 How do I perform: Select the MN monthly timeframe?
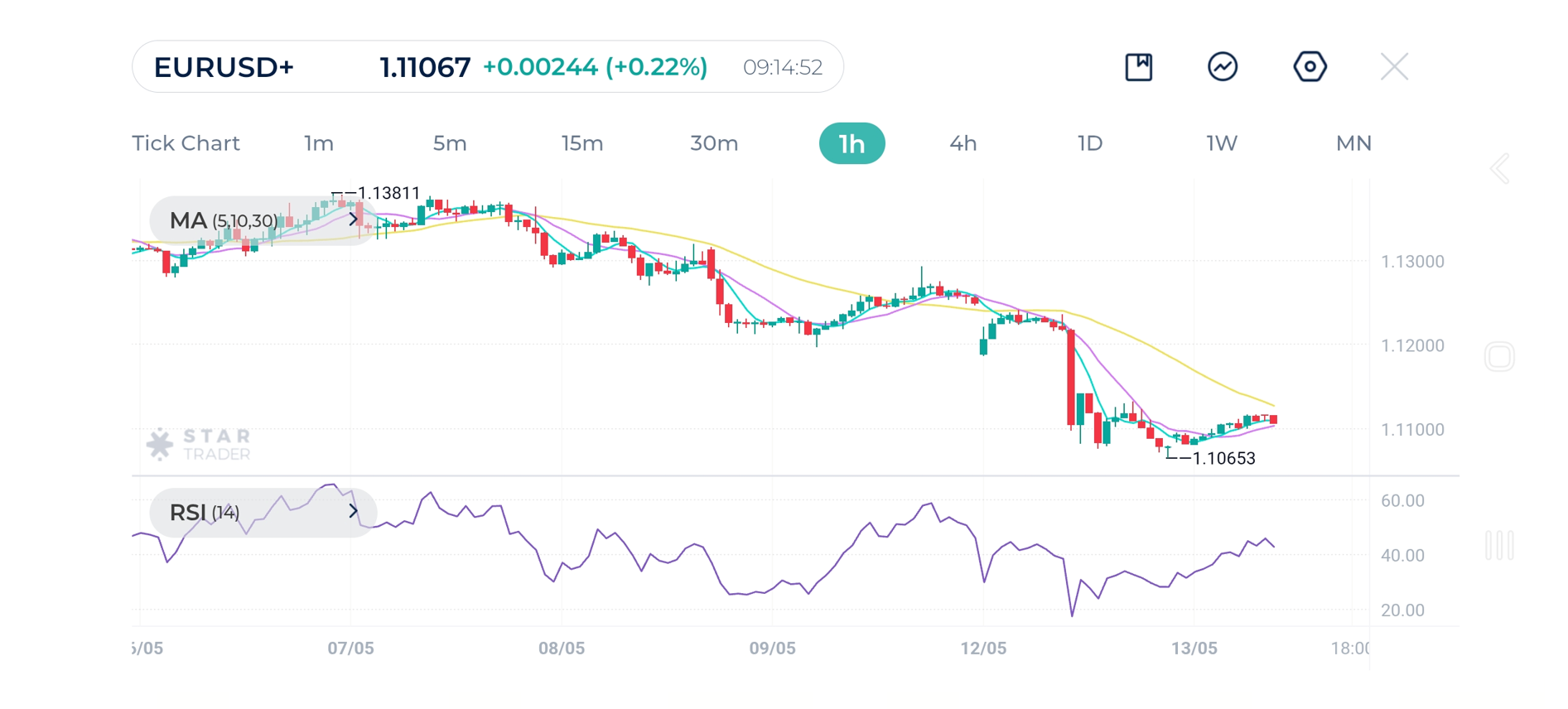1353,143
